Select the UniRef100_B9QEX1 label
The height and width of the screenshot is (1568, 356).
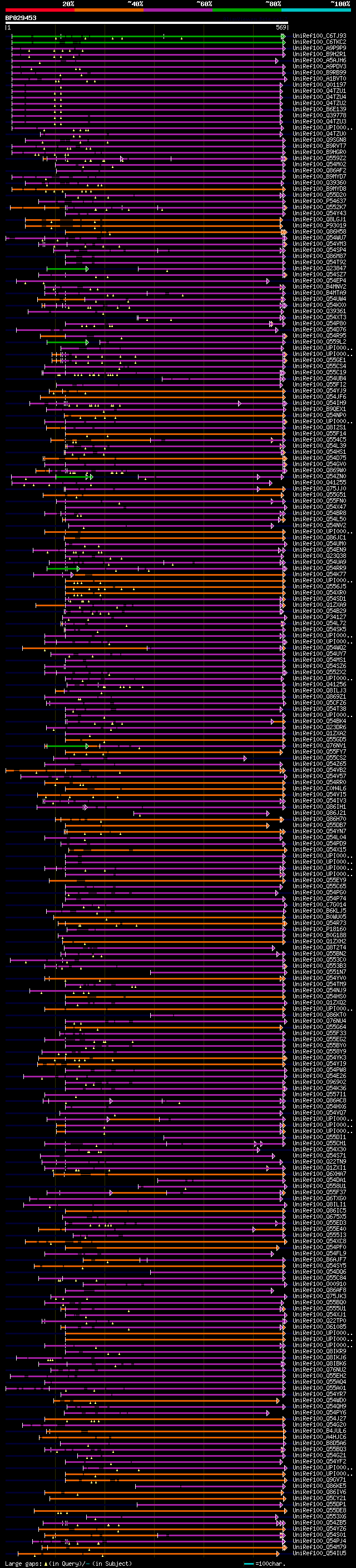point(319,409)
